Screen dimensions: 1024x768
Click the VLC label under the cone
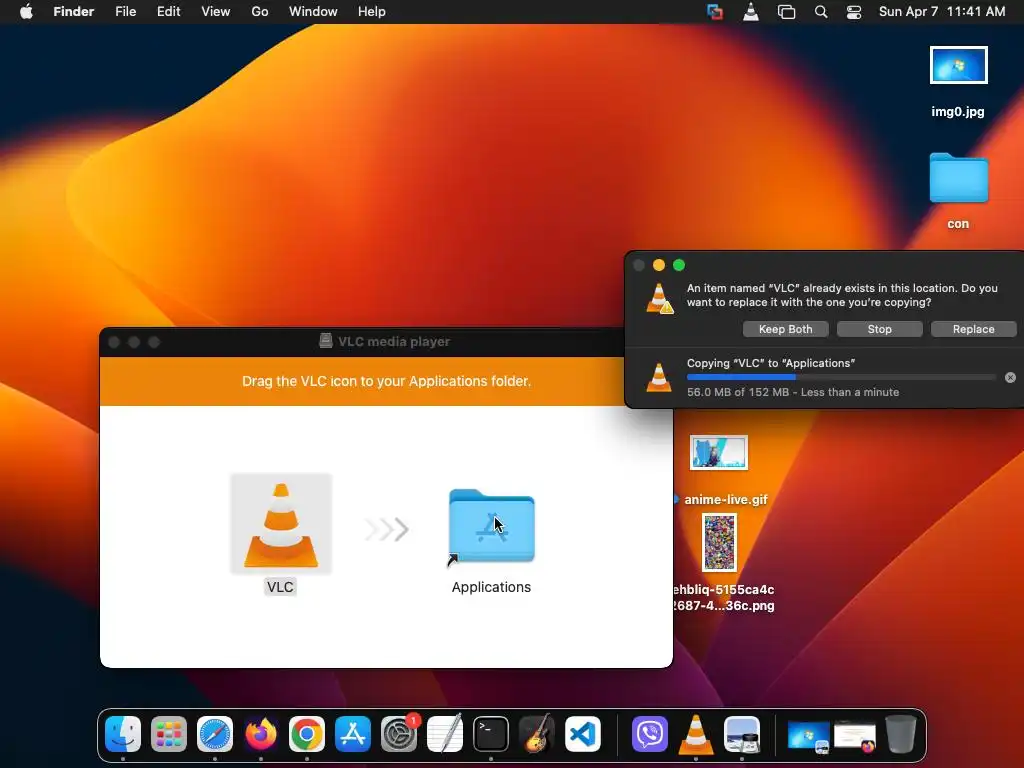[x=280, y=586]
